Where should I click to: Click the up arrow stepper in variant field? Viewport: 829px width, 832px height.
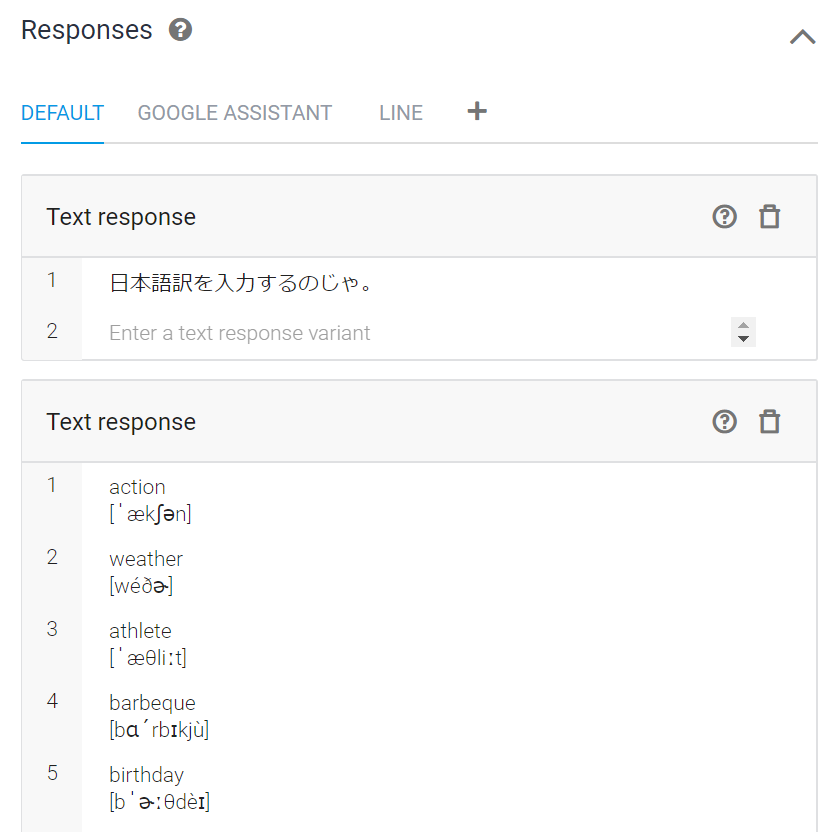[x=743, y=325]
